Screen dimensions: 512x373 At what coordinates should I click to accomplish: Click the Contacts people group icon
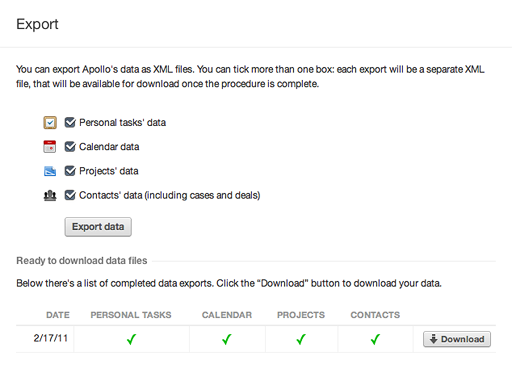tap(50, 195)
